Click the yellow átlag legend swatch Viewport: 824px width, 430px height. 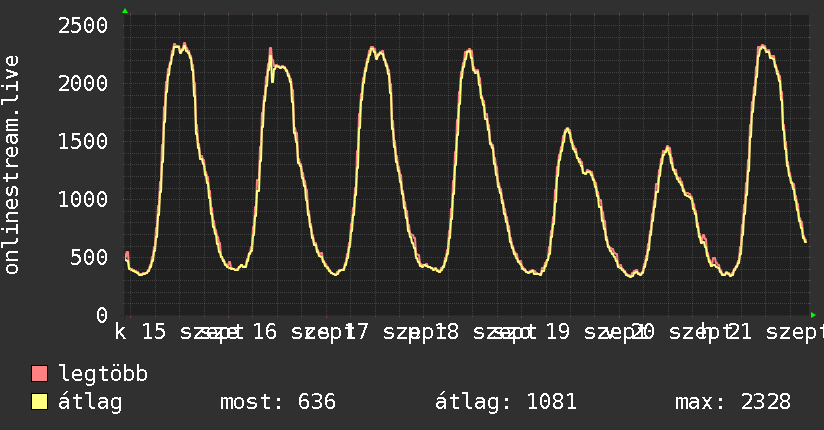click(x=39, y=402)
